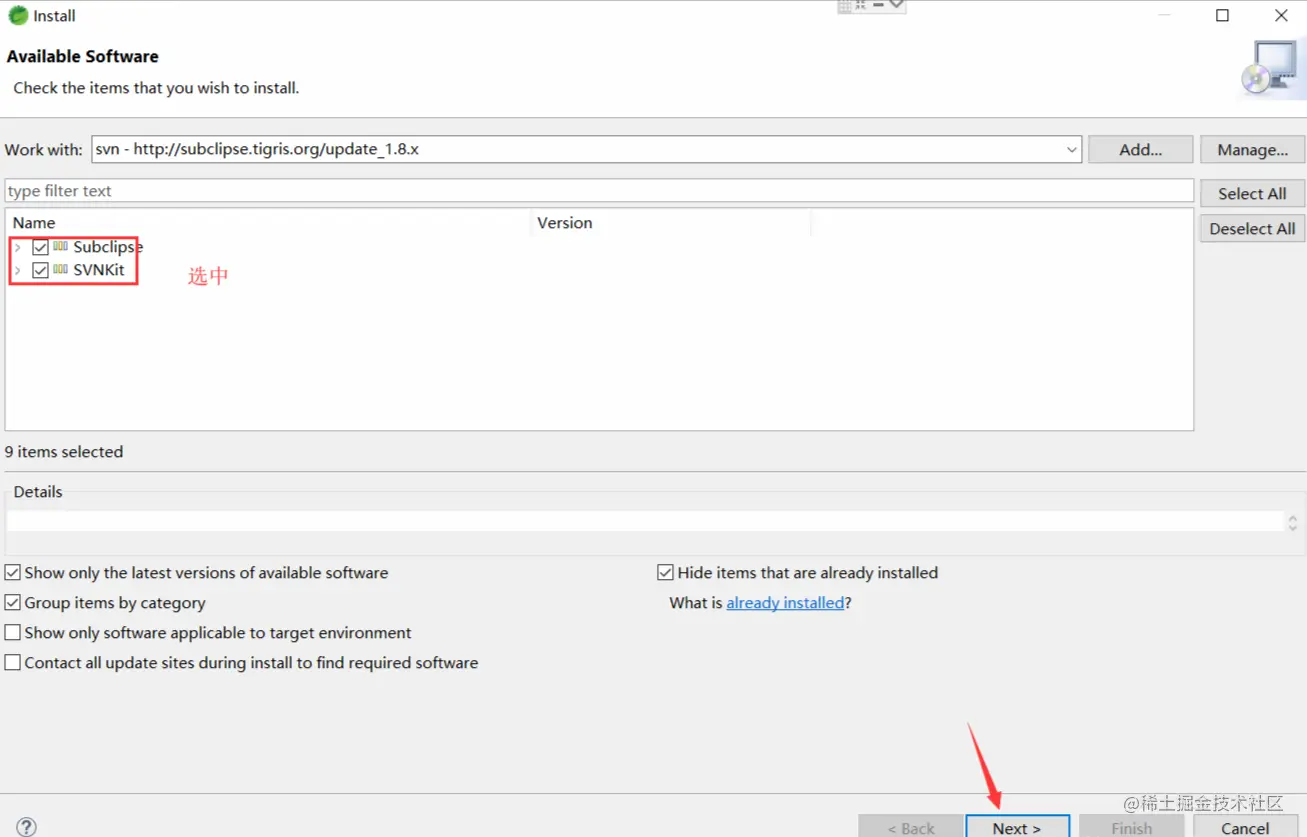Expand the SVNKit tree node
The image size is (1307, 837).
tap(17, 270)
